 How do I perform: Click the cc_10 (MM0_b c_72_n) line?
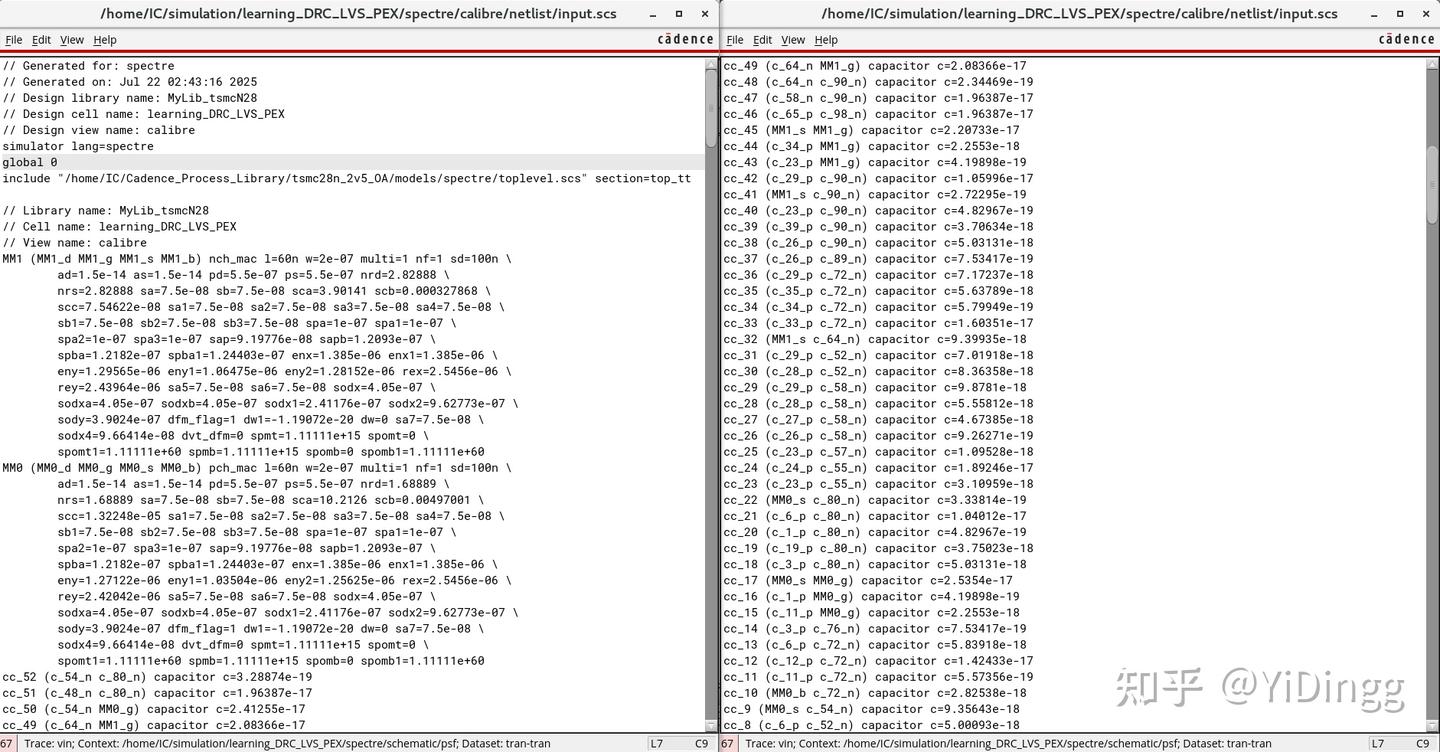(x=875, y=693)
